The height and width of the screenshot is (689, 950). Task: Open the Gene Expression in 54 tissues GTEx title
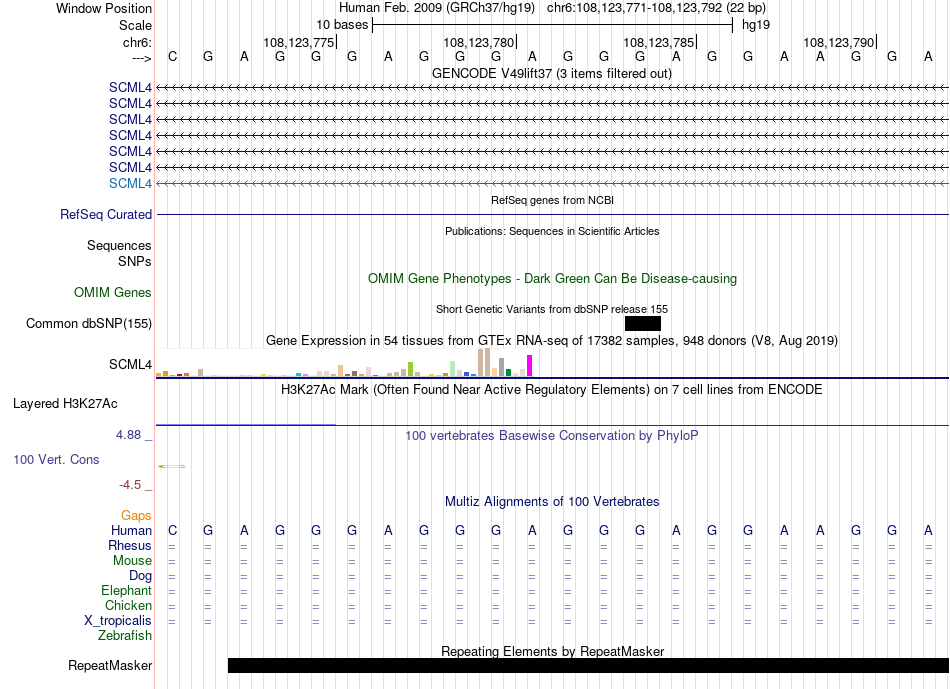[552, 341]
